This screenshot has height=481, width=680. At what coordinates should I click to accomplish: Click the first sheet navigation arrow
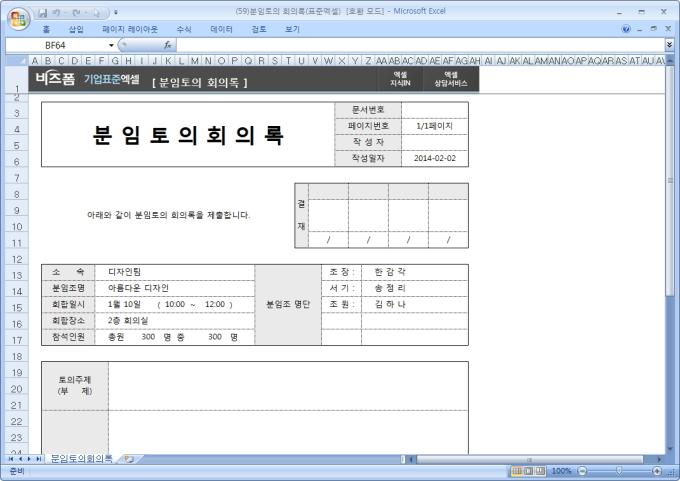point(11,459)
